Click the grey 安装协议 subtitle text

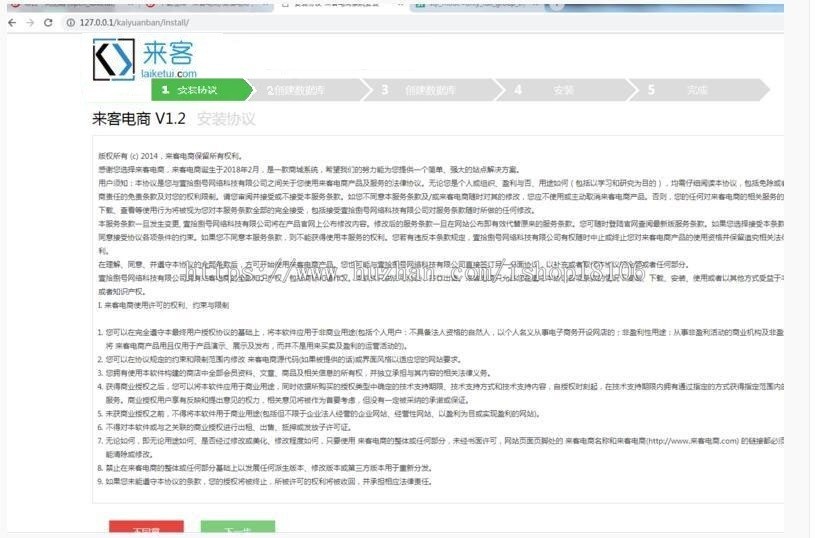click(x=226, y=119)
